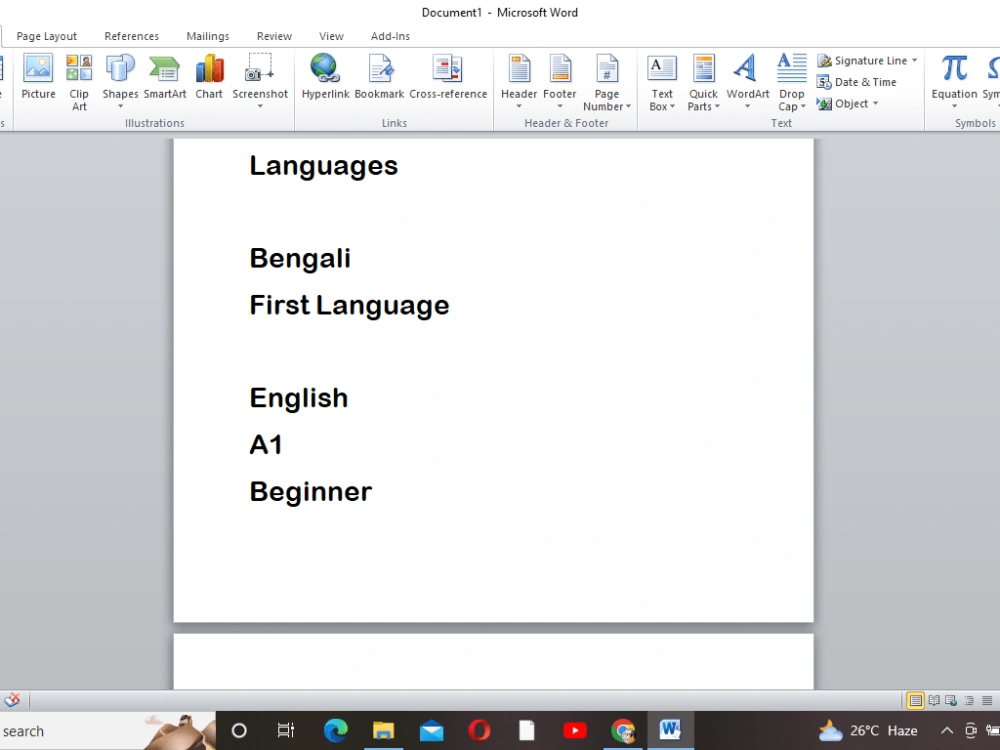Insert a Picture from file
Image resolution: width=1000 pixels, height=750 pixels.
click(x=38, y=77)
